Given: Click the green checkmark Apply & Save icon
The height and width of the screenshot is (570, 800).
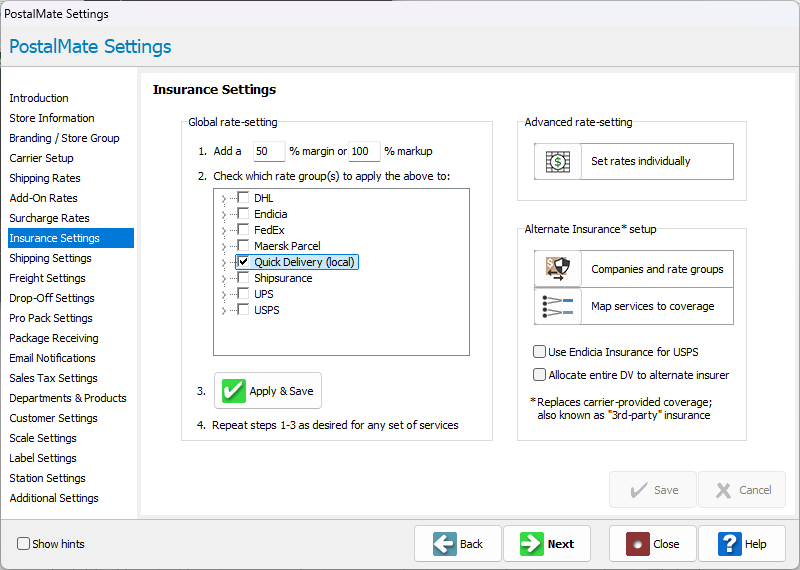Looking at the screenshot, I should tap(234, 391).
